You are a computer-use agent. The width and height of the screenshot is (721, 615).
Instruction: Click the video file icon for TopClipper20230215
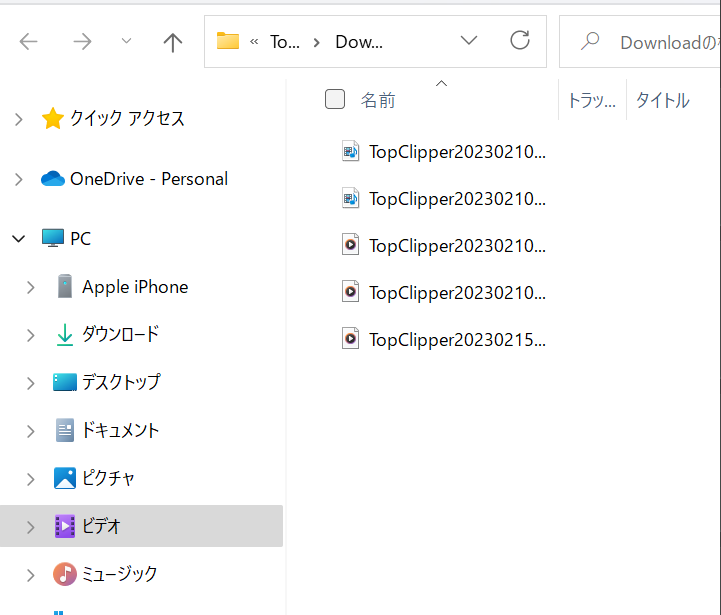pos(350,338)
